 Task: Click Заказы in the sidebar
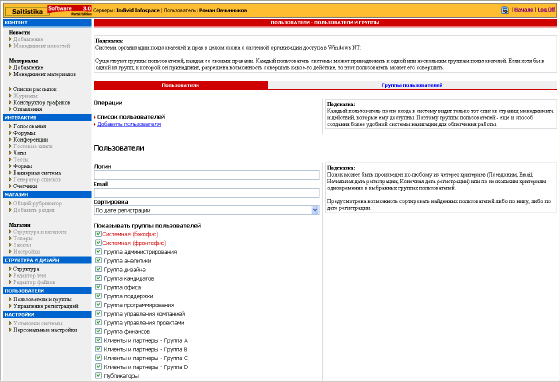[22, 245]
